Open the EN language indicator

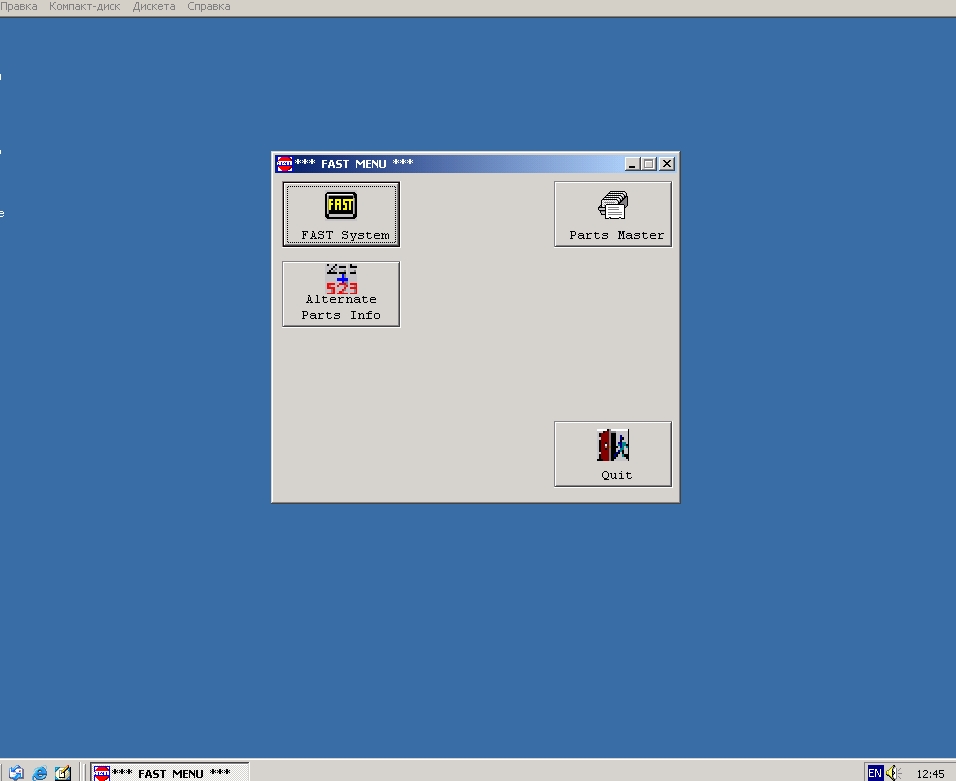click(875, 772)
